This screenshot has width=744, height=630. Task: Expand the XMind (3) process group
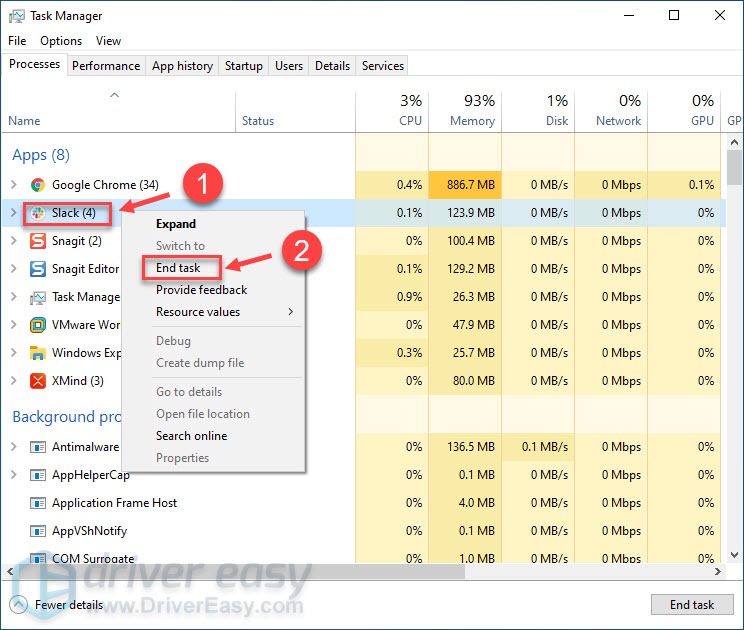(14, 380)
